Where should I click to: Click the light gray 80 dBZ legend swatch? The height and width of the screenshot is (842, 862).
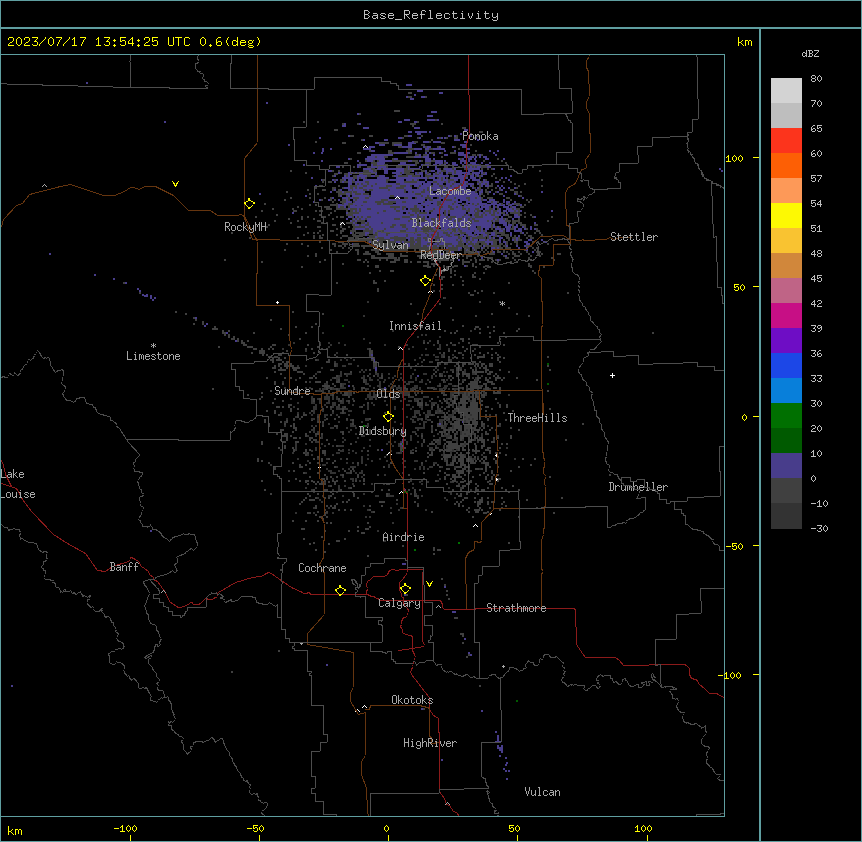(x=786, y=90)
